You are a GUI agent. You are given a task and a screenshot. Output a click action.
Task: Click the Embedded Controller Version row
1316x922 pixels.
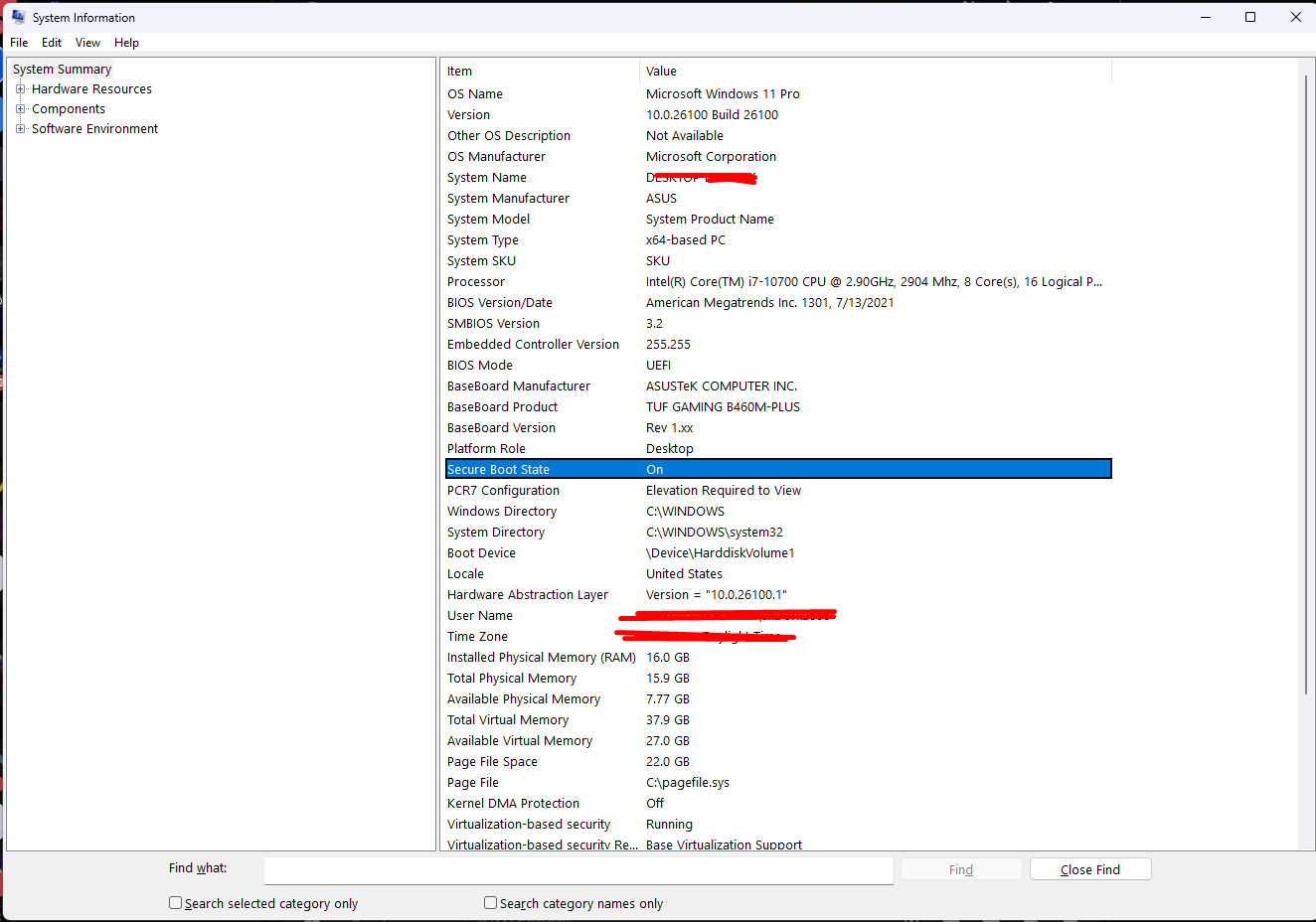(778, 344)
